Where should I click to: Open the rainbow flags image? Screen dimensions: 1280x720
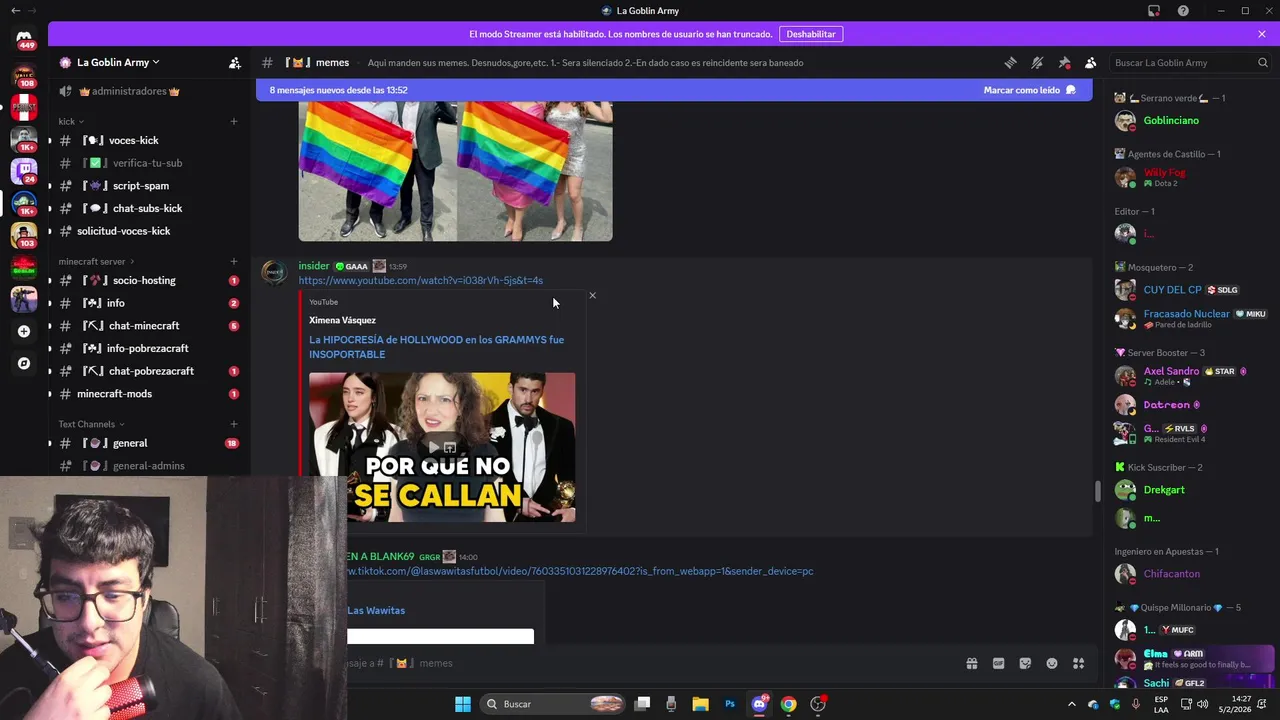[455, 170]
